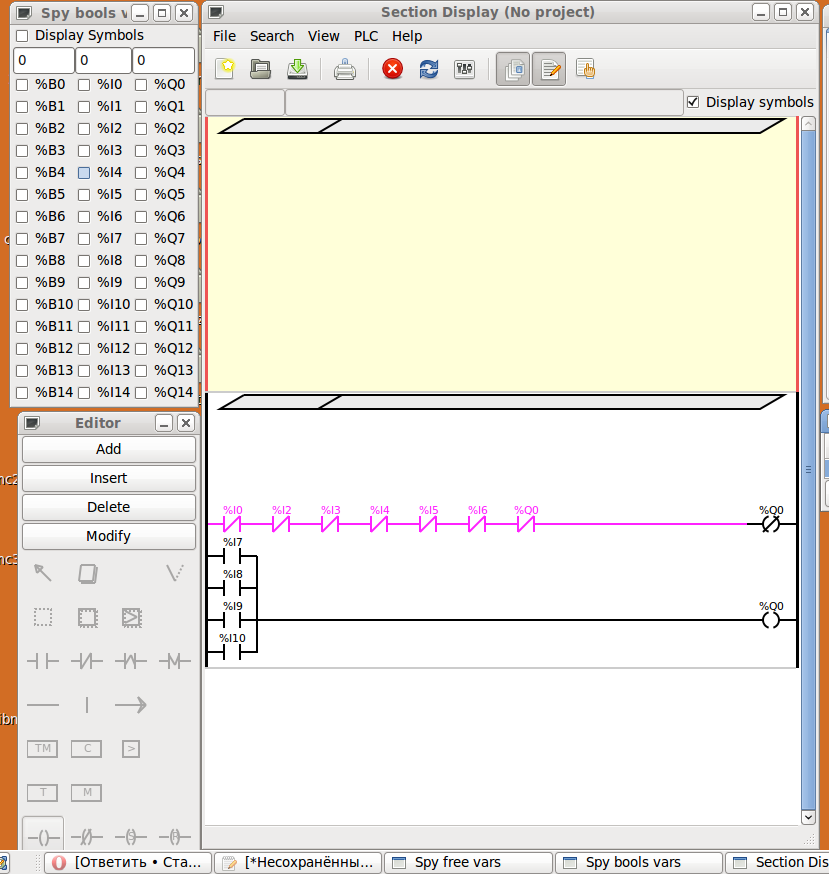Select the old T timer block tool
Image resolution: width=829 pixels, height=874 pixels.
pos(43,792)
